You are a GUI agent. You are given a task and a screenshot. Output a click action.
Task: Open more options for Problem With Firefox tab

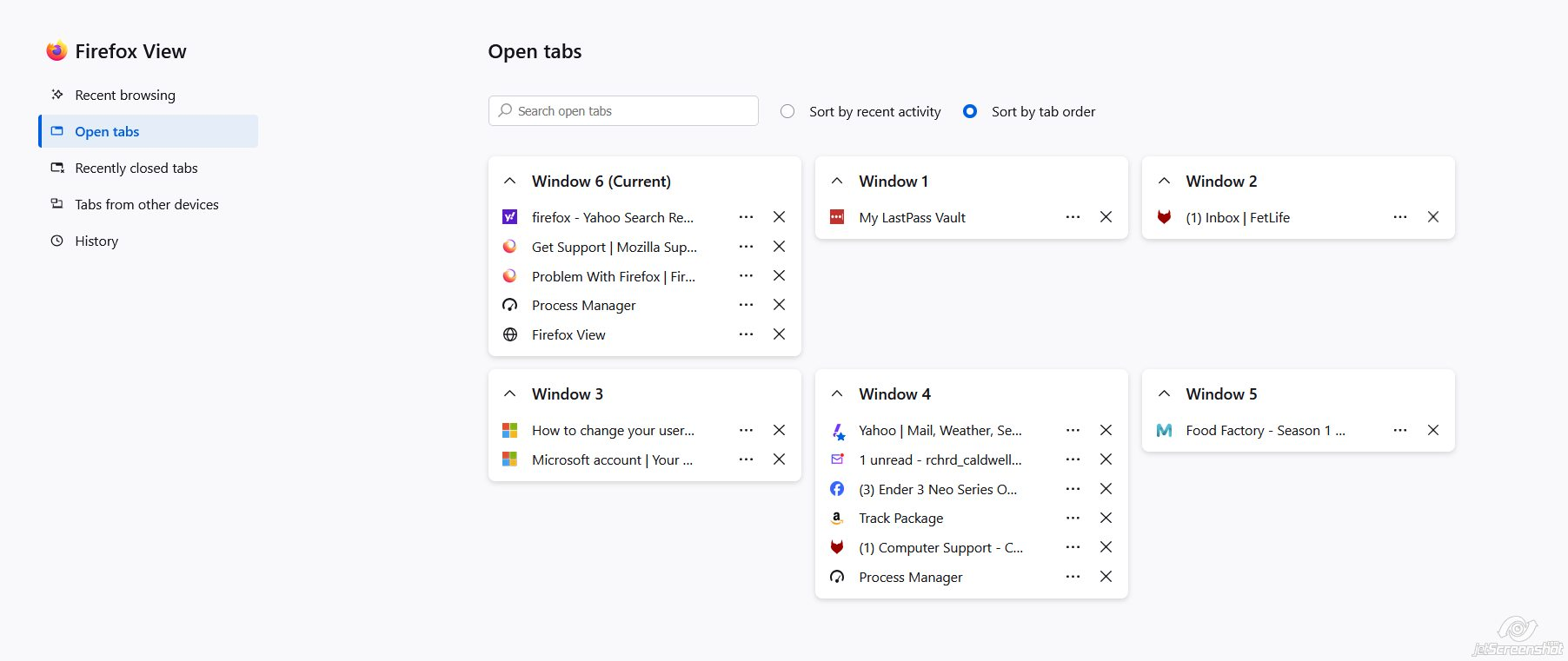[746, 276]
